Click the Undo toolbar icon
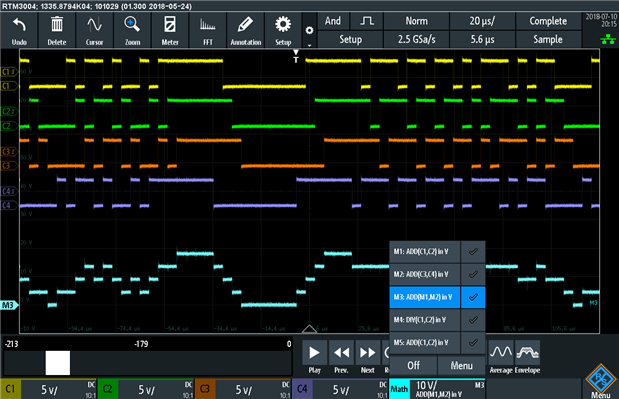 [x=19, y=30]
